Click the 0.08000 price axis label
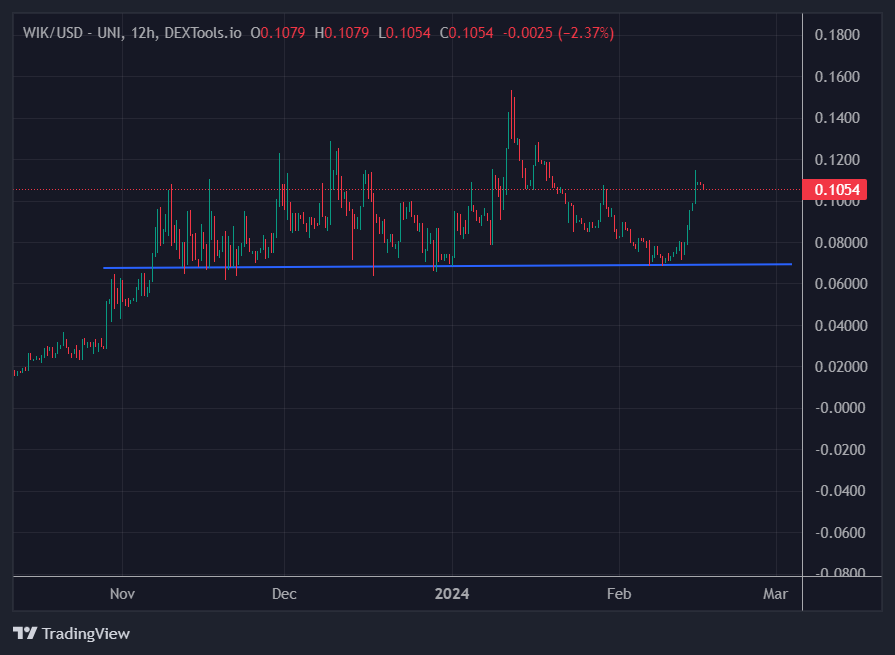This screenshot has width=895, height=655. tap(841, 242)
